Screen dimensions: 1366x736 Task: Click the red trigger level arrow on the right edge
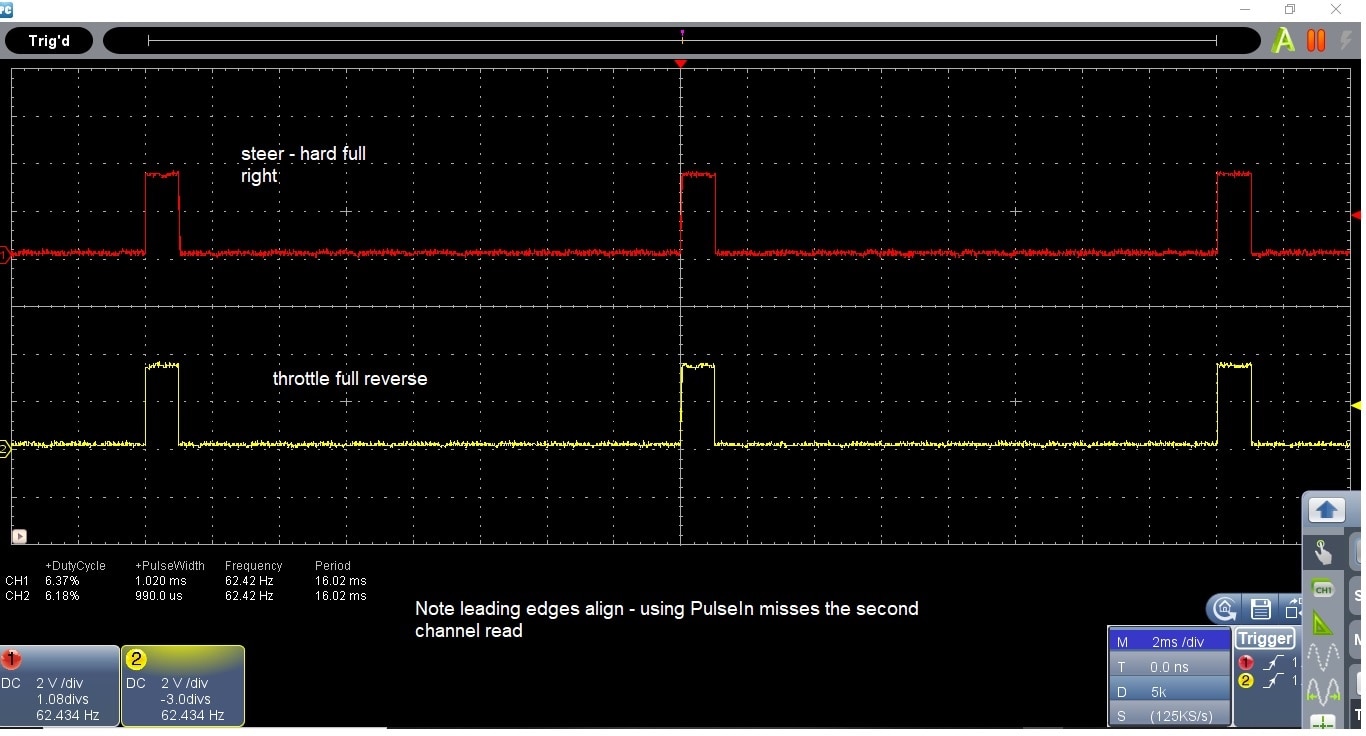click(1356, 215)
